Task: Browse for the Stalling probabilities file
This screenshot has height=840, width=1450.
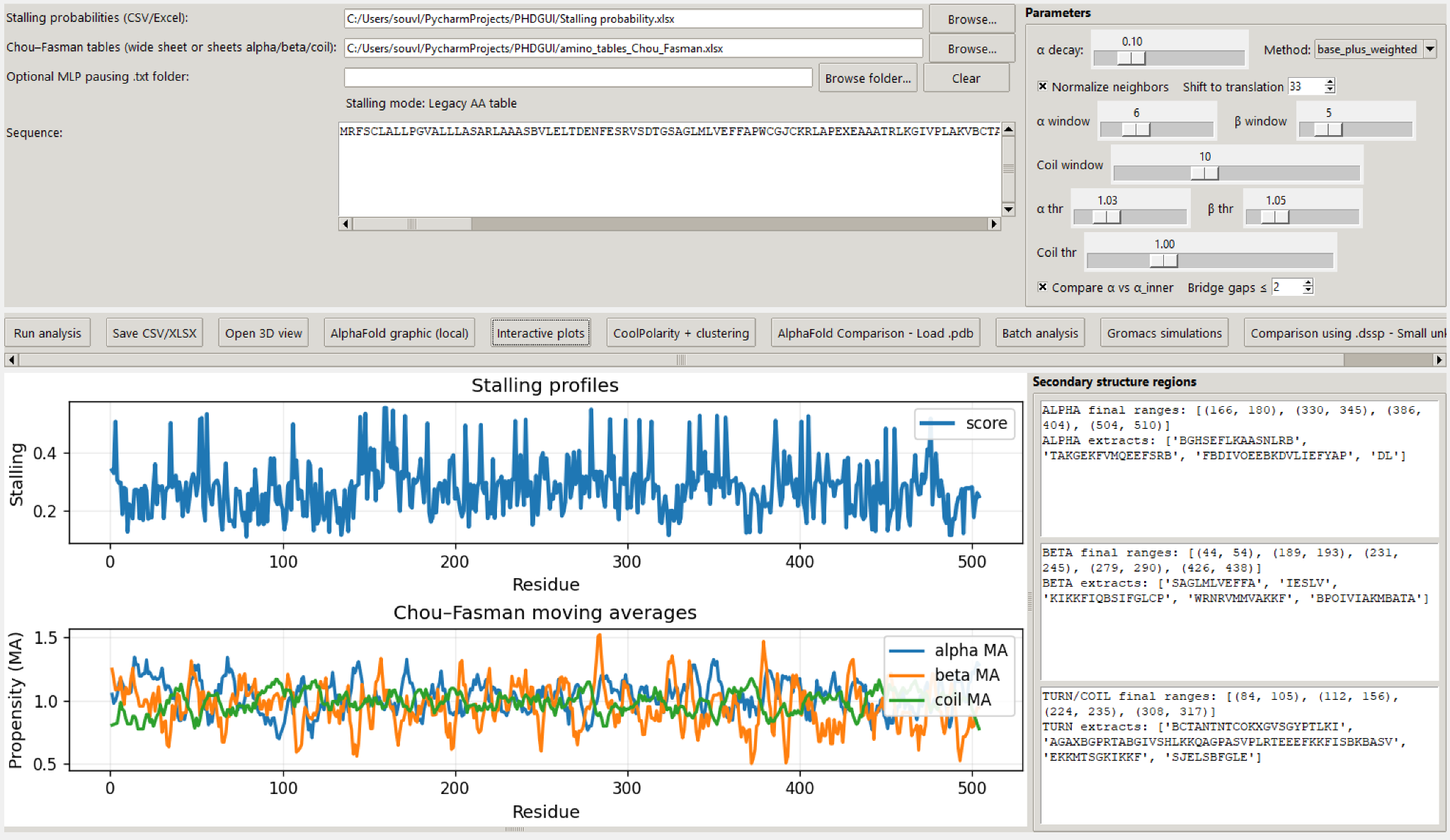Action: (x=971, y=19)
